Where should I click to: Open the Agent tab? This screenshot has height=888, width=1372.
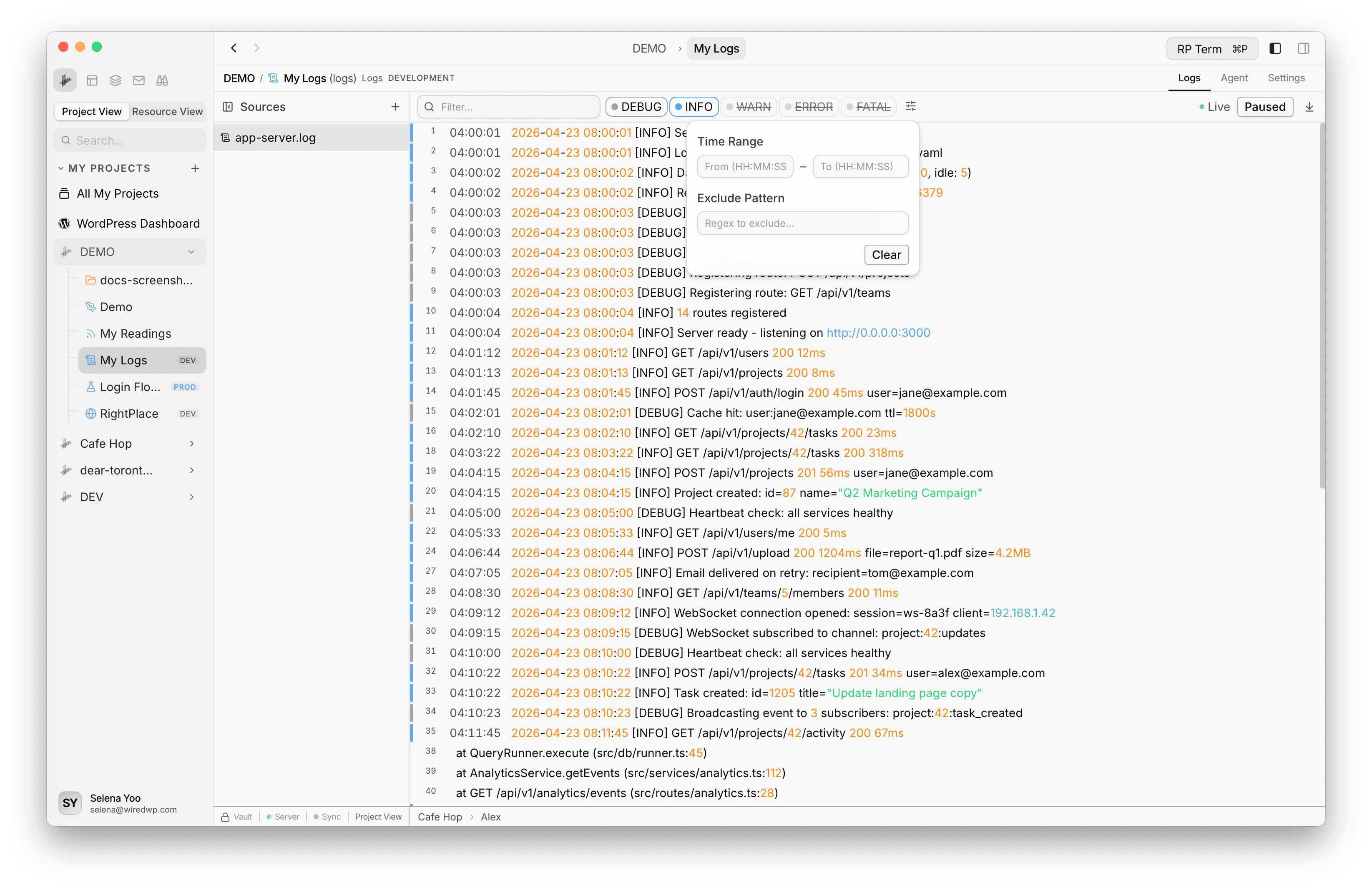1234,78
